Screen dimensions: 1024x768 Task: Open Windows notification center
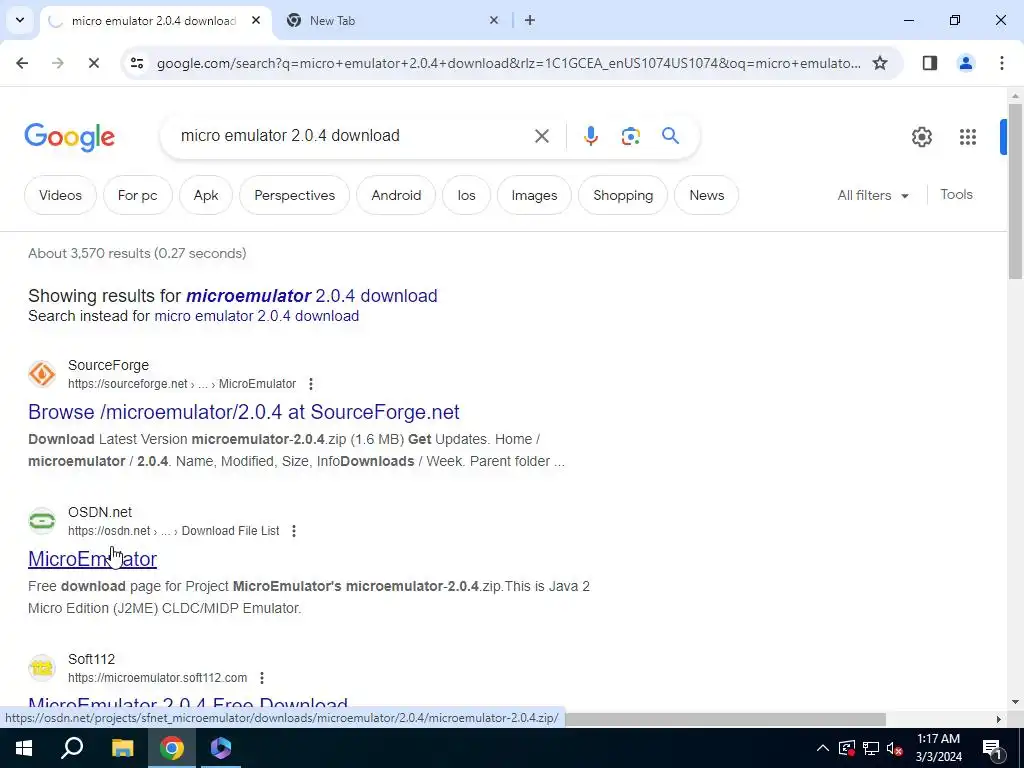point(991,748)
